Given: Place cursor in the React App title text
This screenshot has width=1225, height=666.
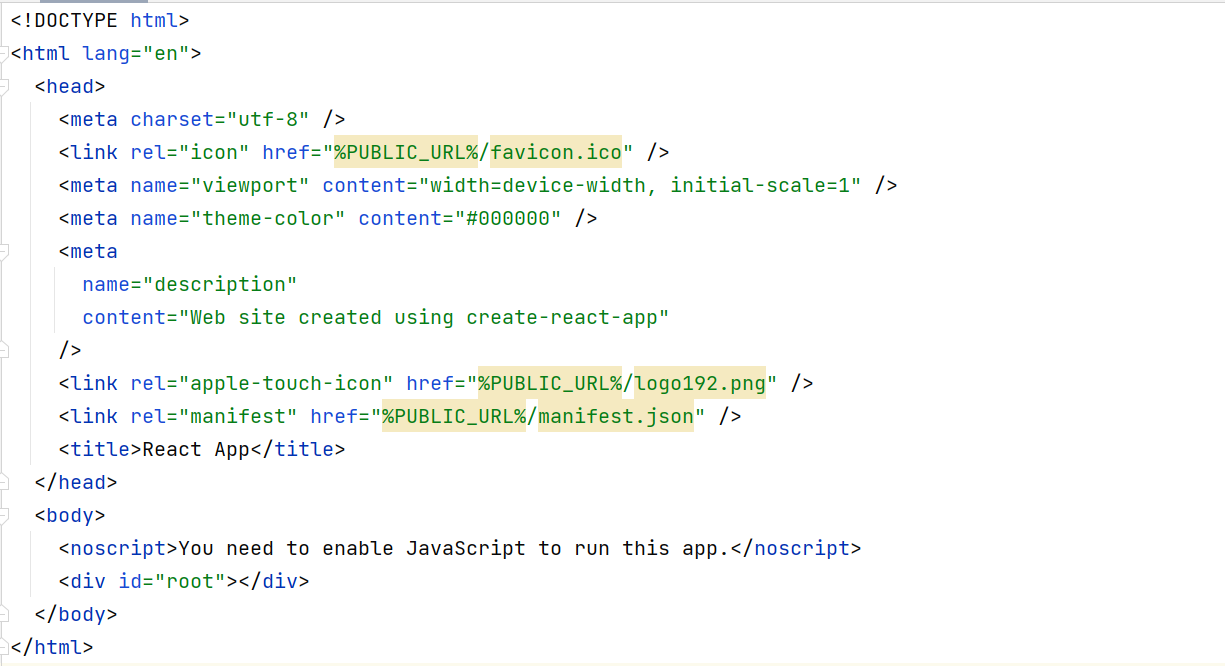Looking at the screenshot, I should [x=196, y=449].
